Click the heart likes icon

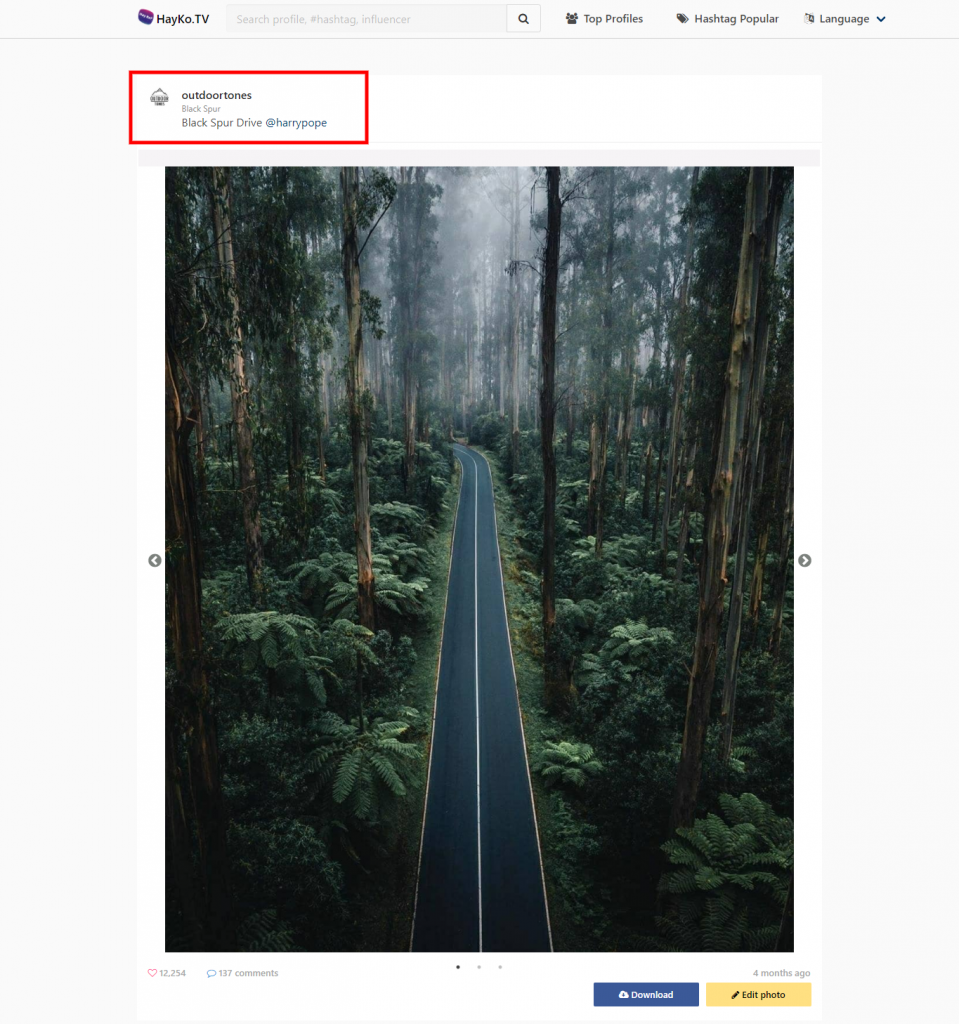tap(152, 973)
